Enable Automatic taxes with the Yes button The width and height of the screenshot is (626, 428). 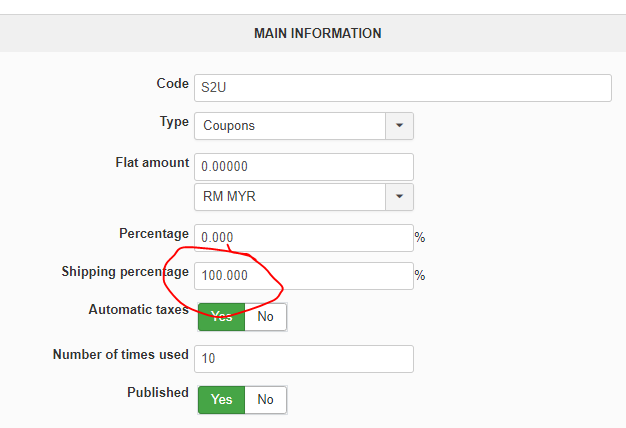[221, 317]
